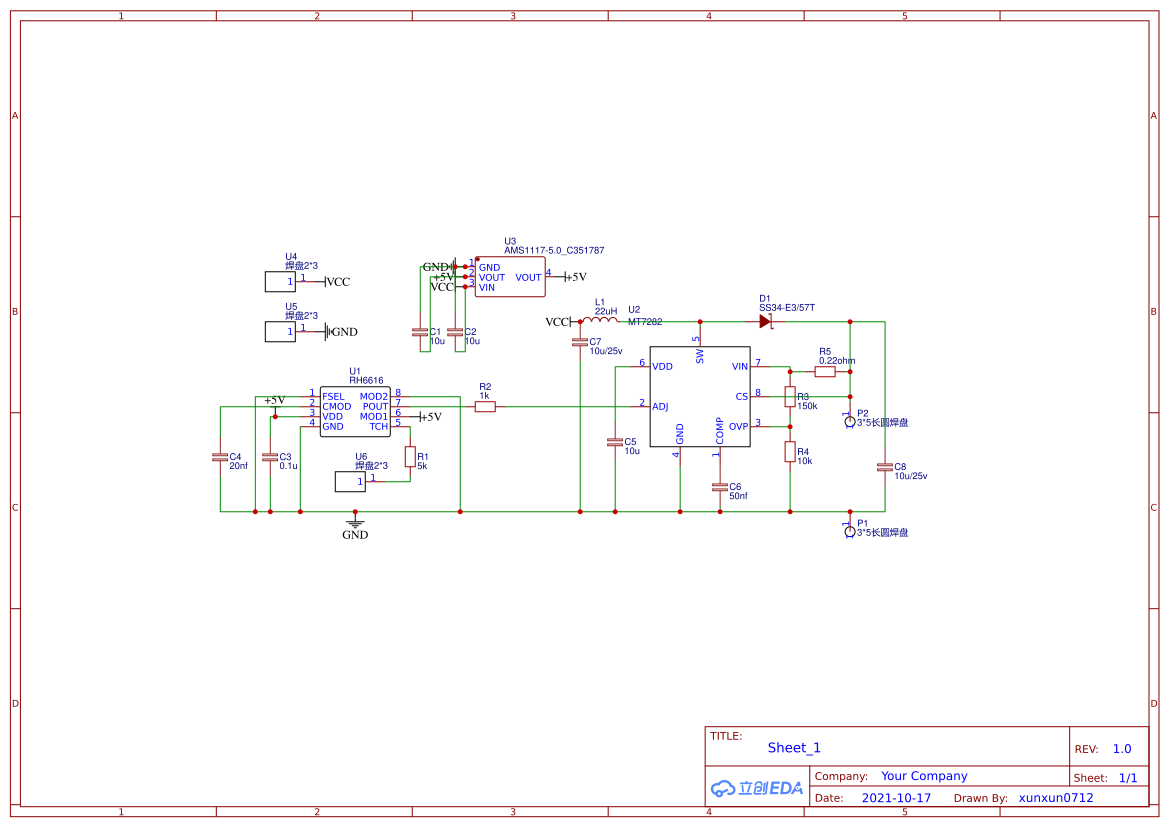Select the D1 SS34 diode symbol

(x=765, y=321)
